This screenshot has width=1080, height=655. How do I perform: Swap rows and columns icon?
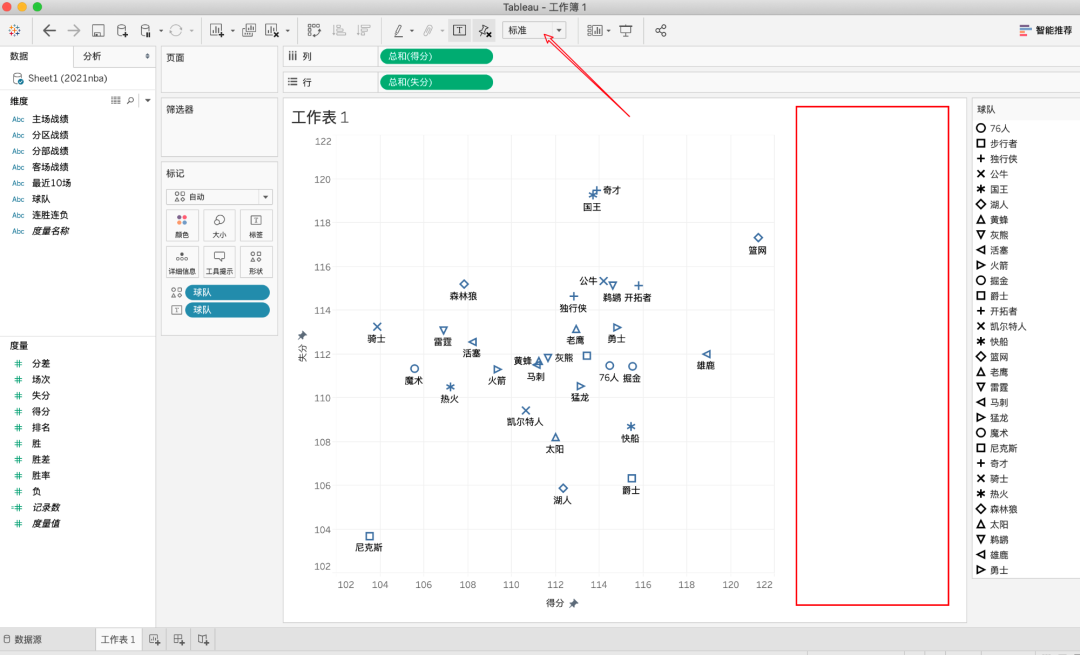click(314, 30)
